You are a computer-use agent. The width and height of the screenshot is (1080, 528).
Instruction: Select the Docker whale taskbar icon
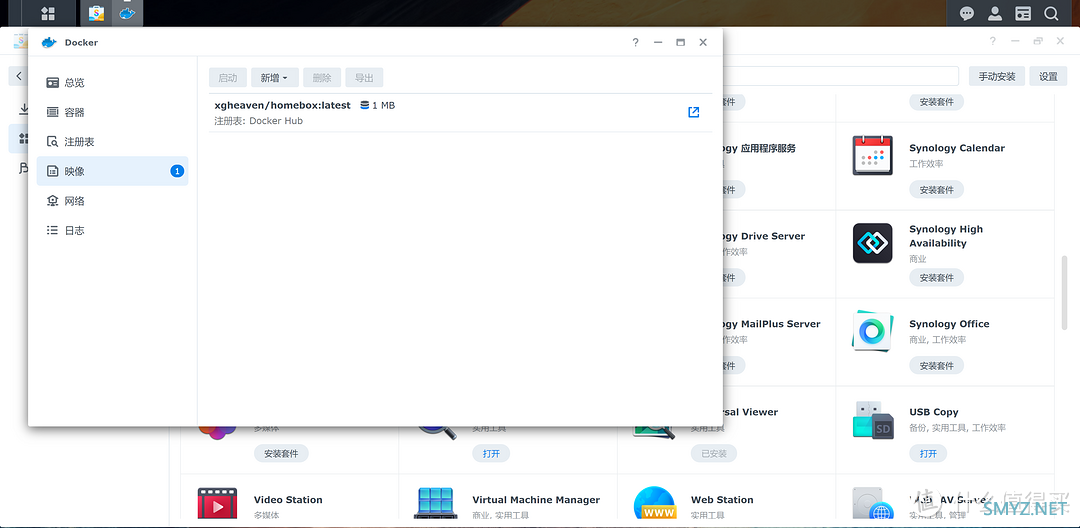click(x=127, y=13)
